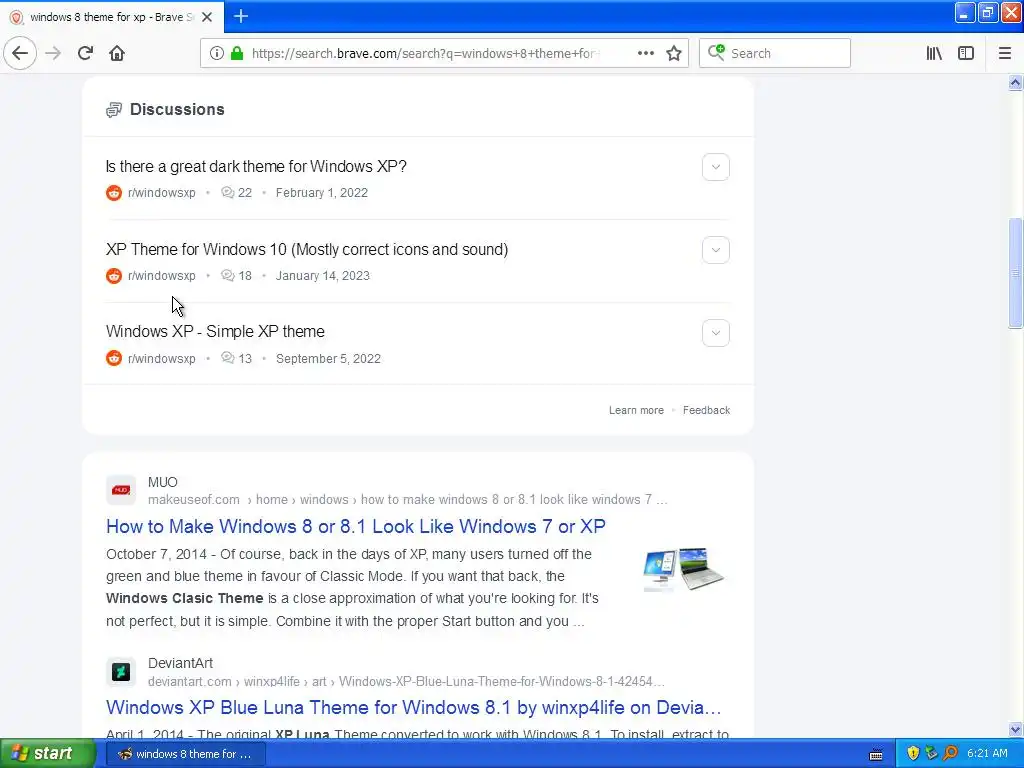Image resolution: width=1024 pixels, height=768 pixels.
Task: Open the browser home page
Action: (x=117, y=54)
